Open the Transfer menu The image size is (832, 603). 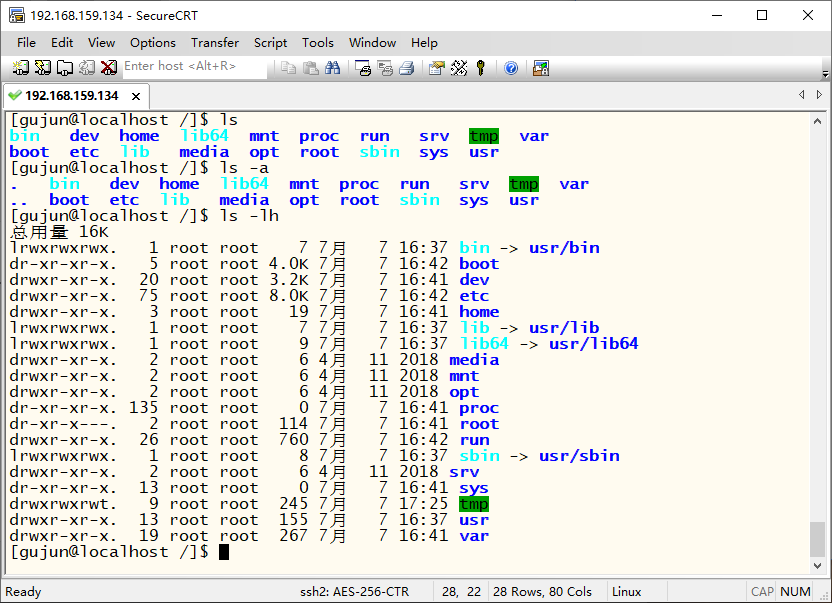(x=215, y=43)
